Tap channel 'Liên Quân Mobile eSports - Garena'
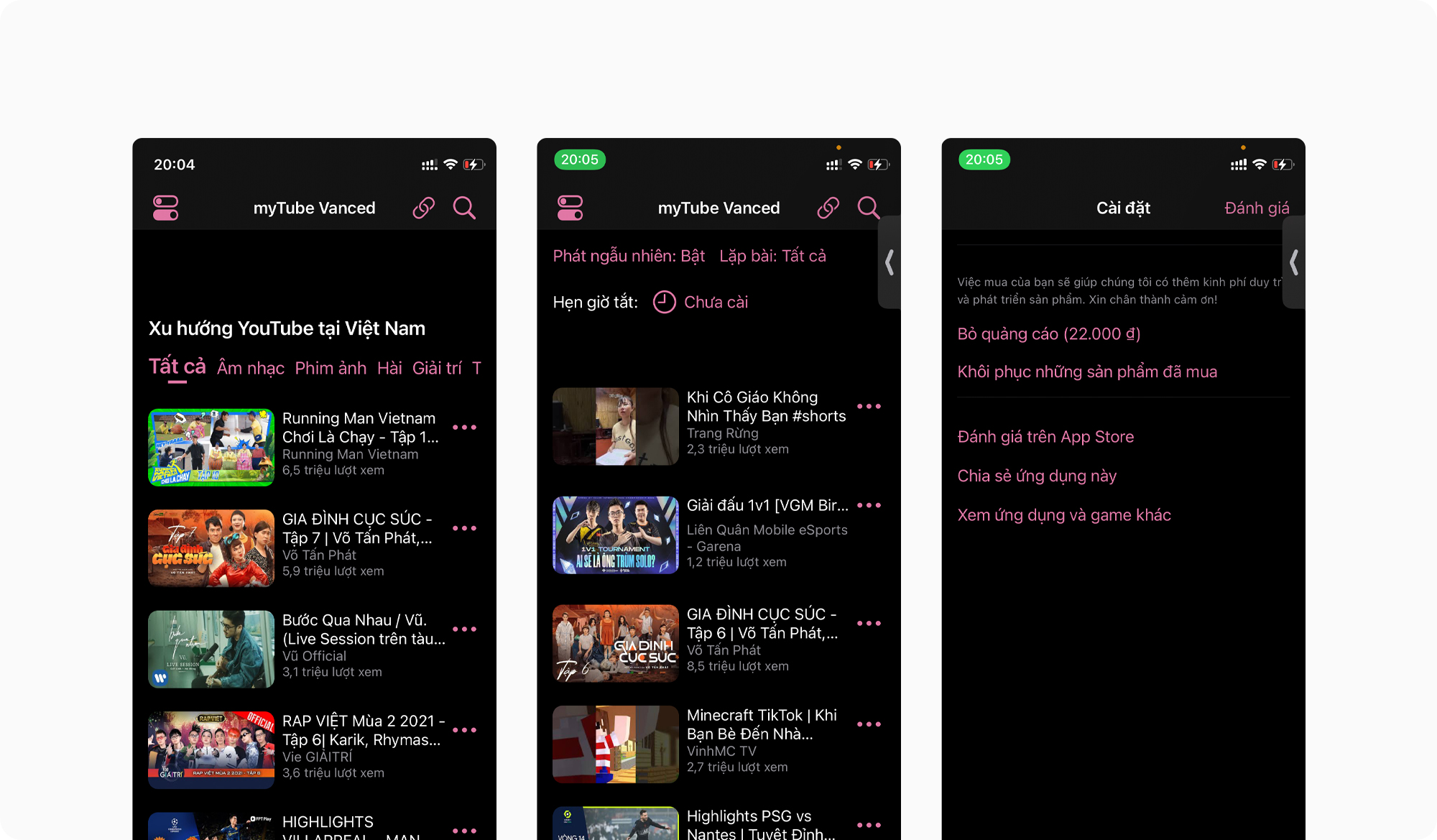 point(767,538)
